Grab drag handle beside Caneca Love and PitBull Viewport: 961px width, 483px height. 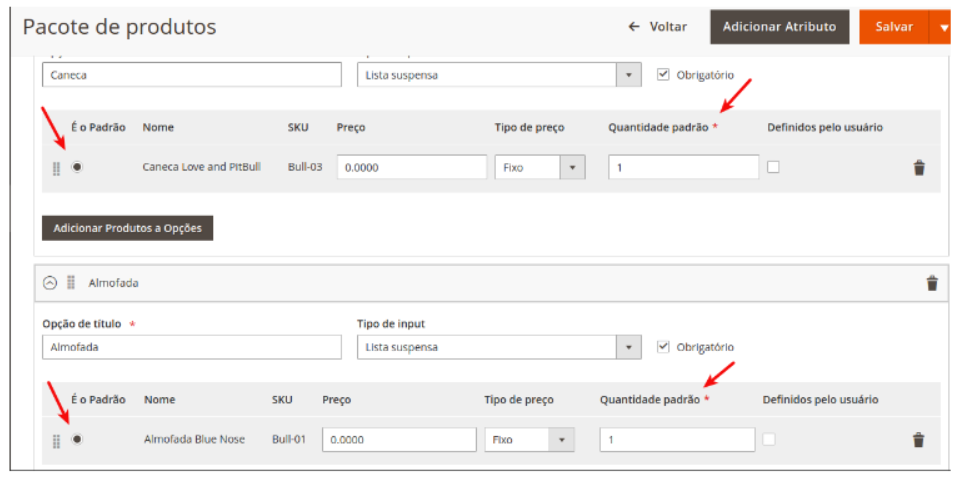[x=56, y=168]
